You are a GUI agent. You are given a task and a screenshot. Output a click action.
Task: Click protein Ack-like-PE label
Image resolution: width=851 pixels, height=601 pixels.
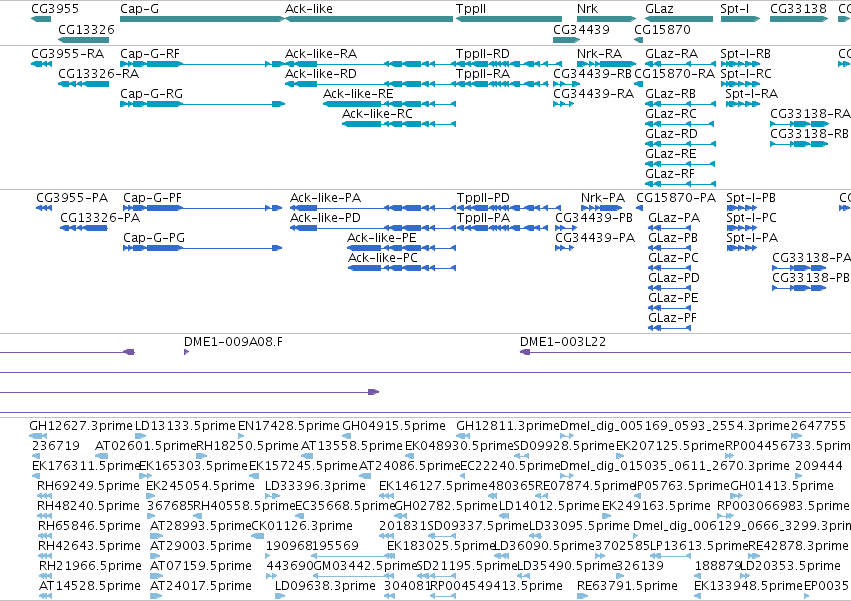(382, 238)
